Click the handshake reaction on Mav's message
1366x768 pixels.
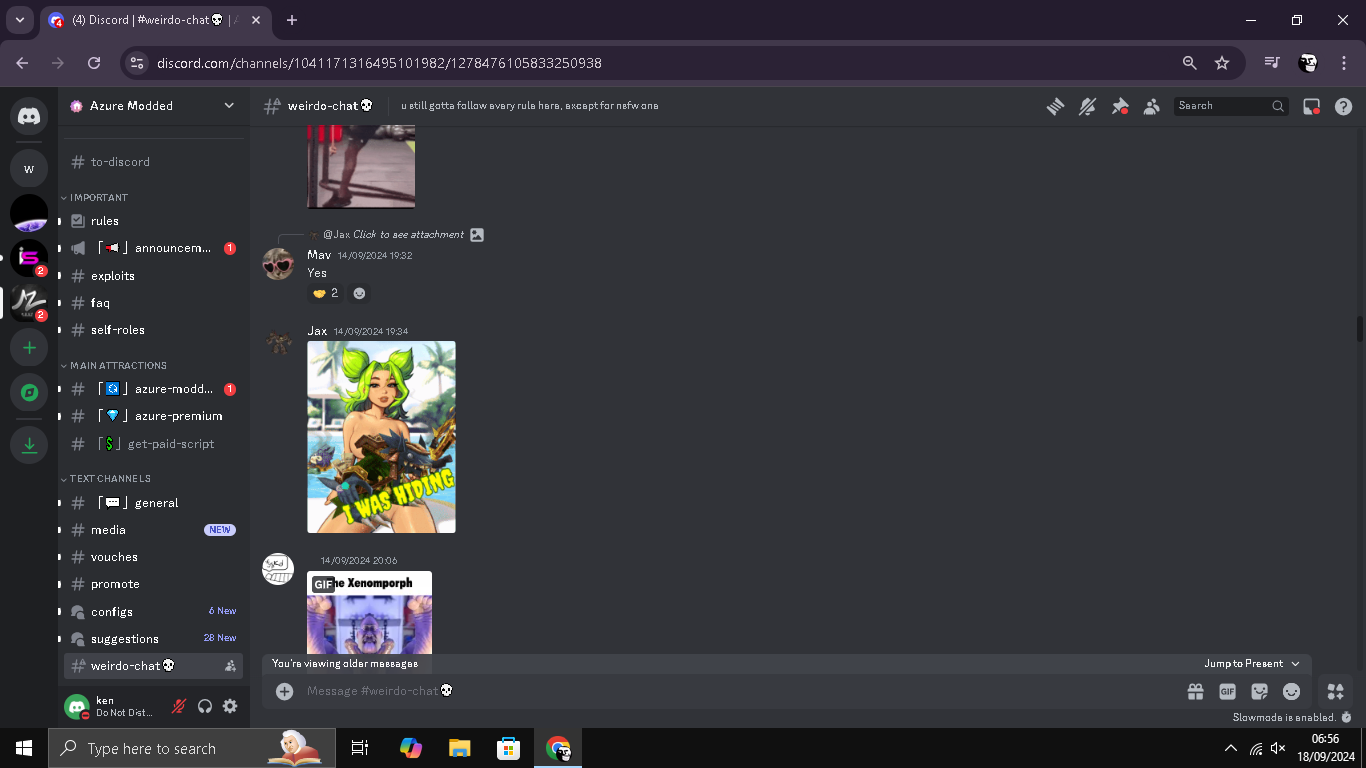pos(325,293)
